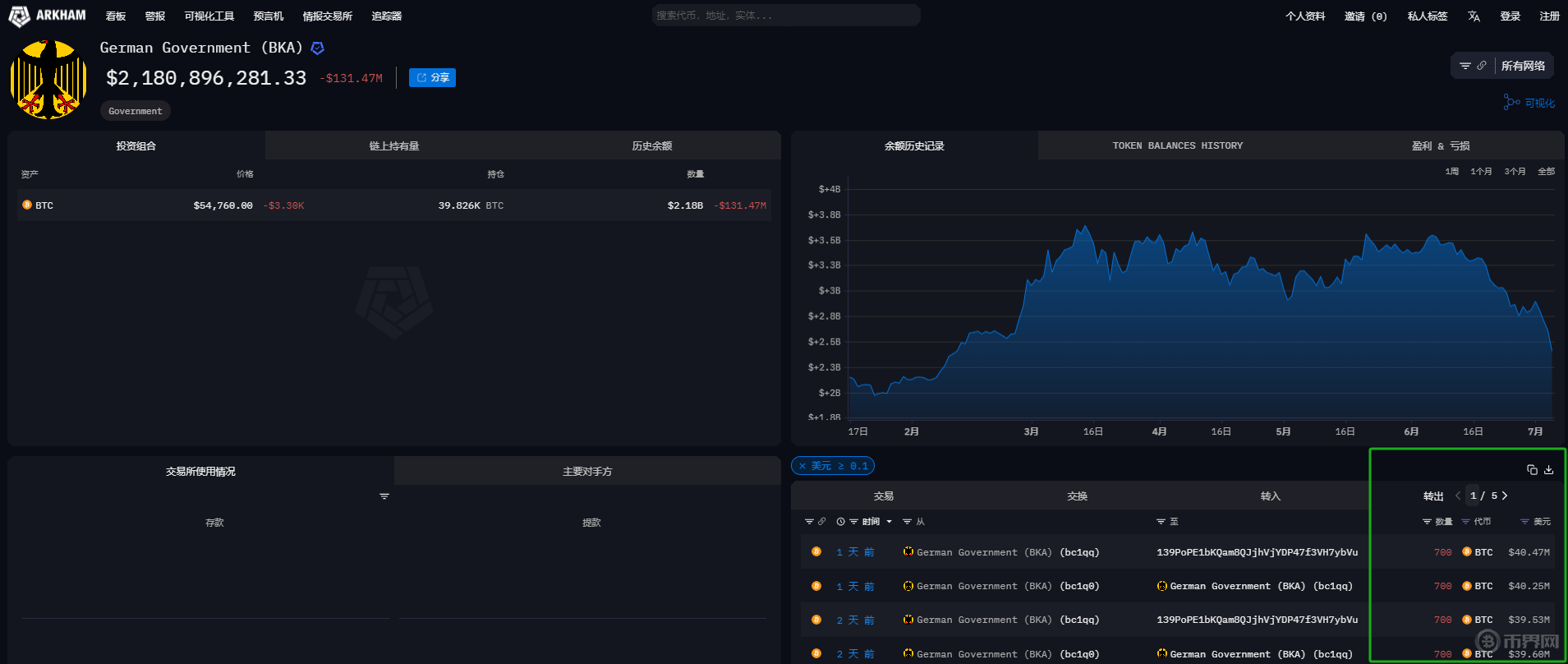Remove the 美元 ≥ 0.1 filter chip

(x=802, y=466)
